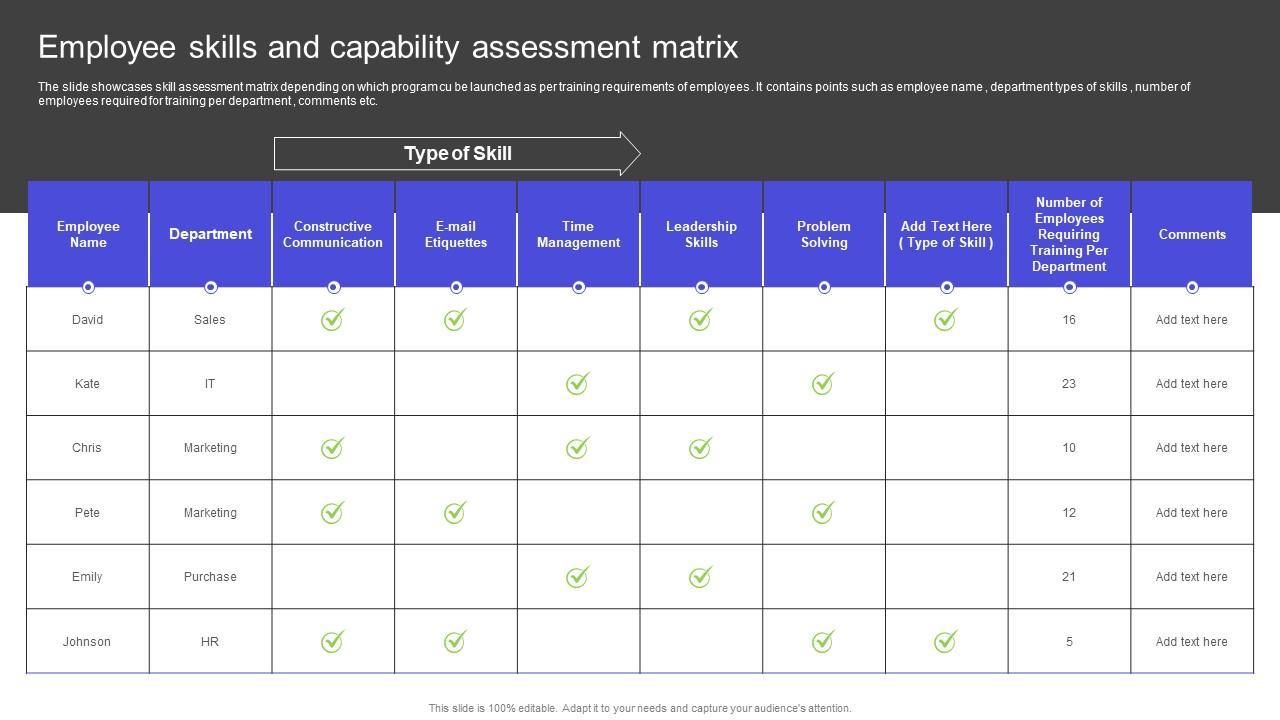Click 'Add text here' comment in Johnson's row

pyautogui.click(x=1191, y=642)
